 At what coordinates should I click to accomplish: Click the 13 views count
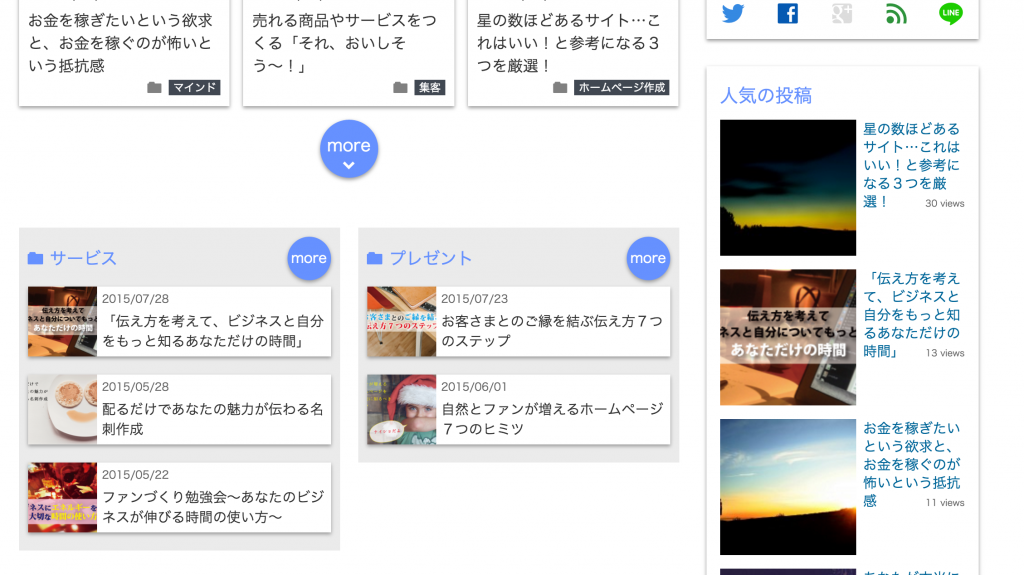click(x=944, y=353)
